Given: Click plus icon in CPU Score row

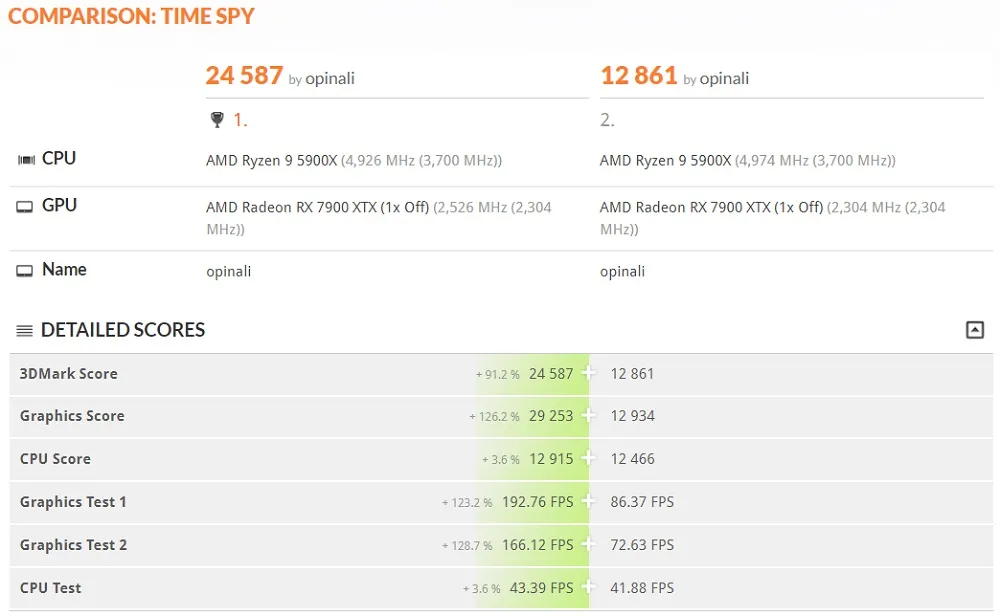Looking at the screenshot, I should tap(588, 458).
